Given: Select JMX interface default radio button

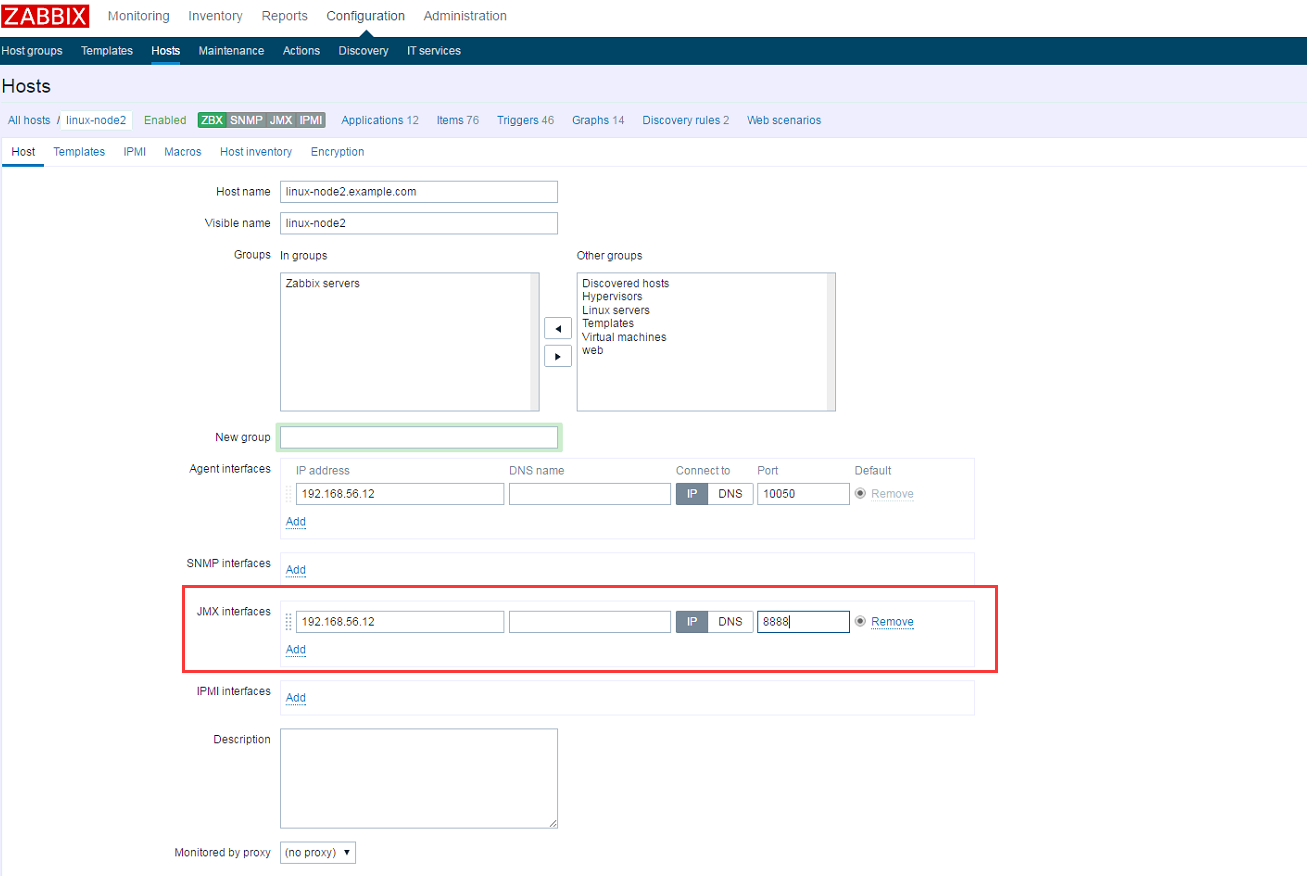Looking at the screenshot, I should point(860,622).
